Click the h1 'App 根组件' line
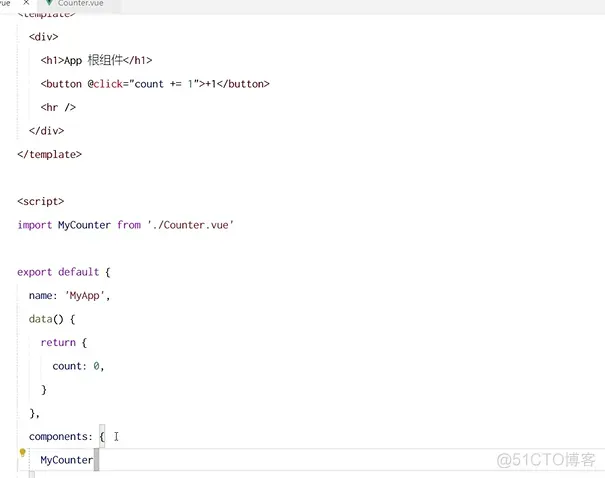 (96, 60)
